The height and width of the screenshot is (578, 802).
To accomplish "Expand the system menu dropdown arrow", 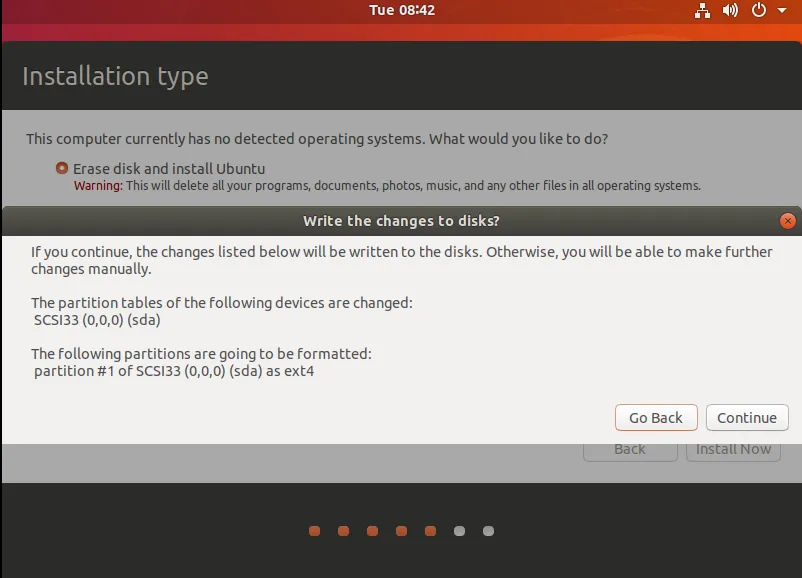I will (x=782, y=10).
